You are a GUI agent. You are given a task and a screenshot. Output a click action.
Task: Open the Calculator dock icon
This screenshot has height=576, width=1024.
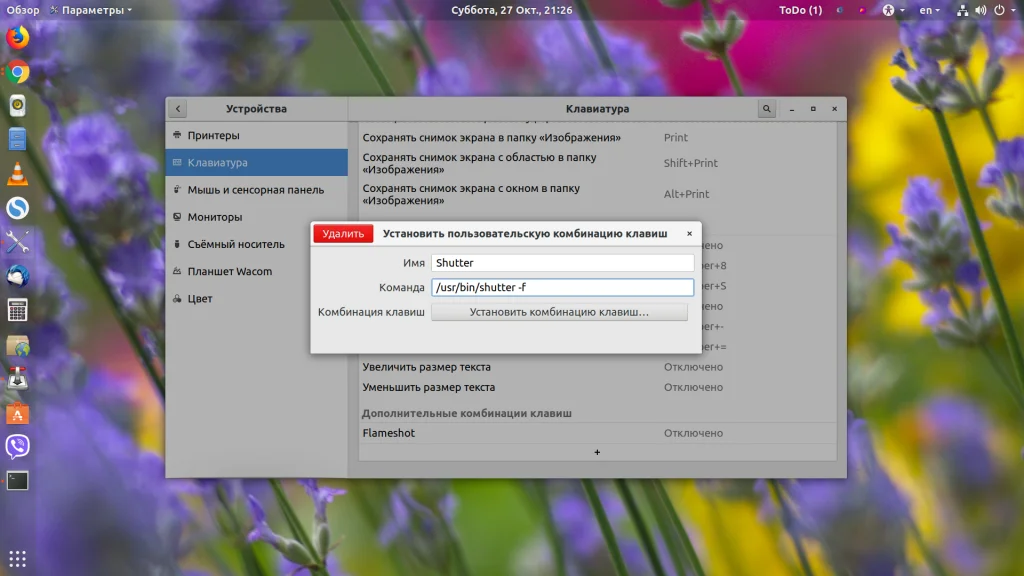coord(18,310)
